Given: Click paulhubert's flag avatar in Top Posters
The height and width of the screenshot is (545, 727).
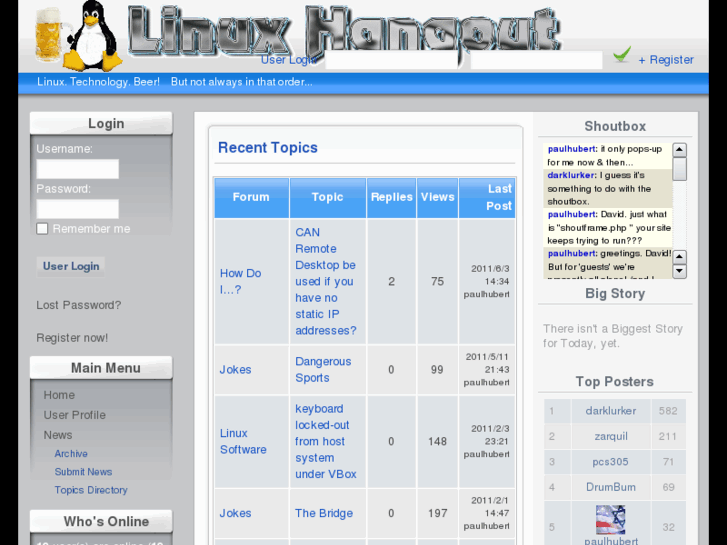Looking at the screenshot, I should pos(610,520).
